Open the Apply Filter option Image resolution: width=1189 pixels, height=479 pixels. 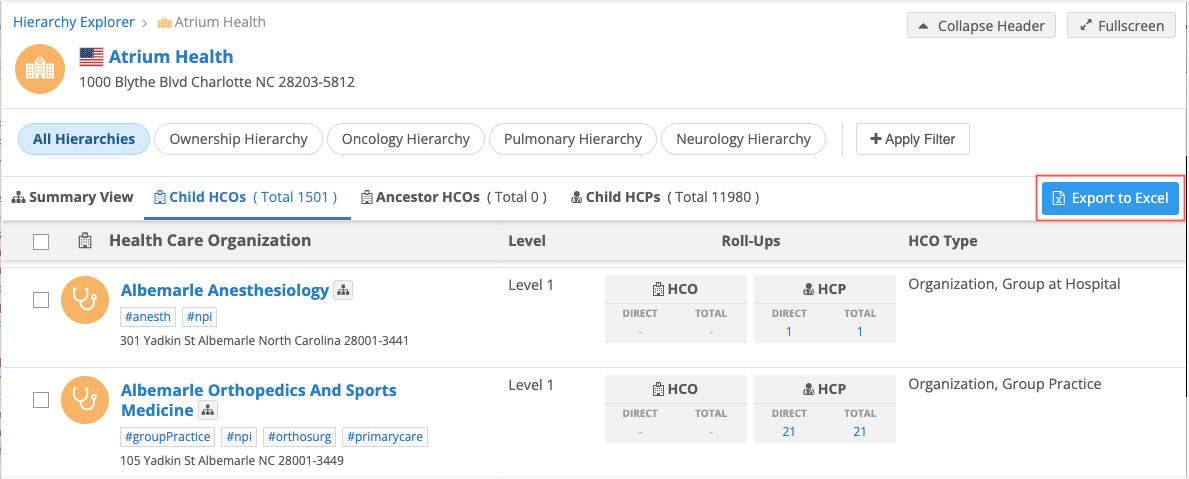pyautogui.click(x=912, y=139)
